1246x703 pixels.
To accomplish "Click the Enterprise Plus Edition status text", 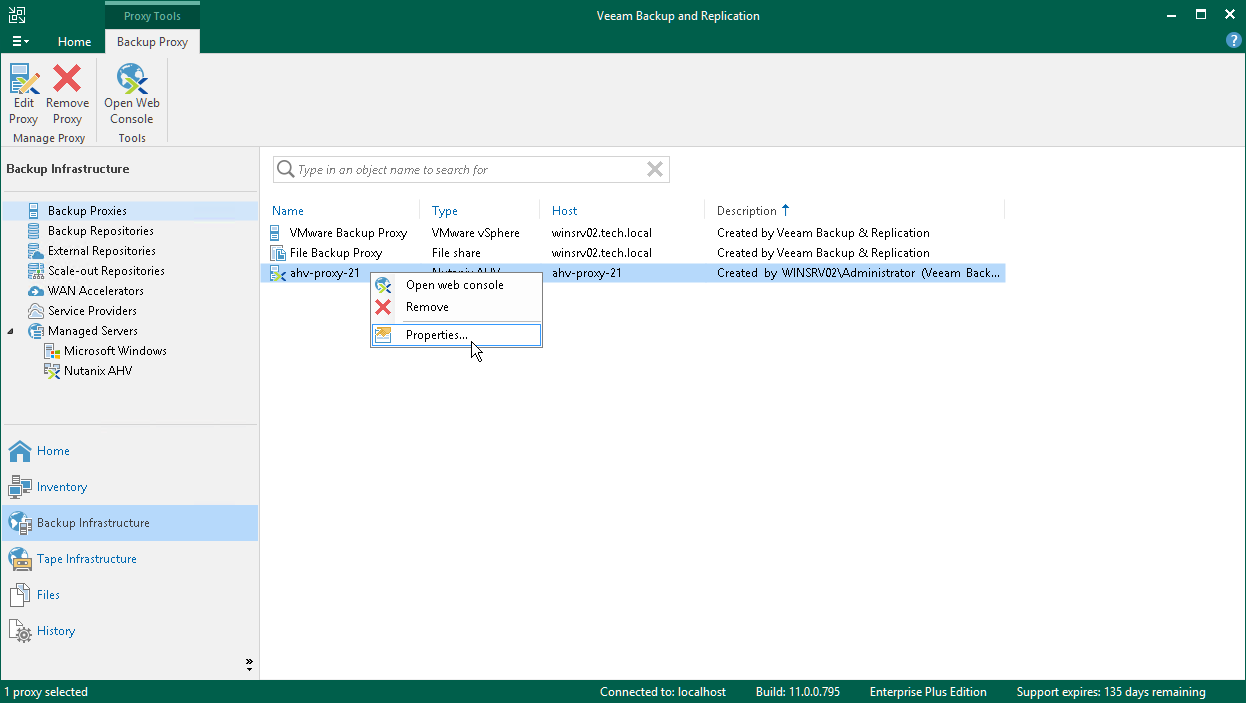I will (x=928, y=692).
